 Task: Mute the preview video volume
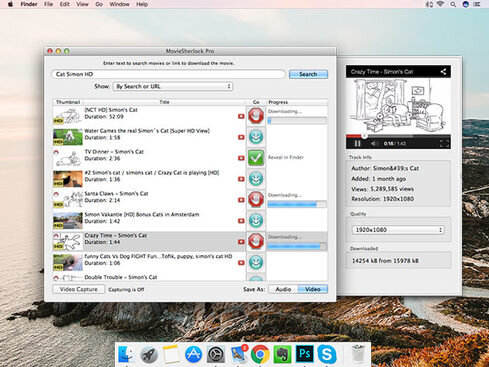point(374,143)
